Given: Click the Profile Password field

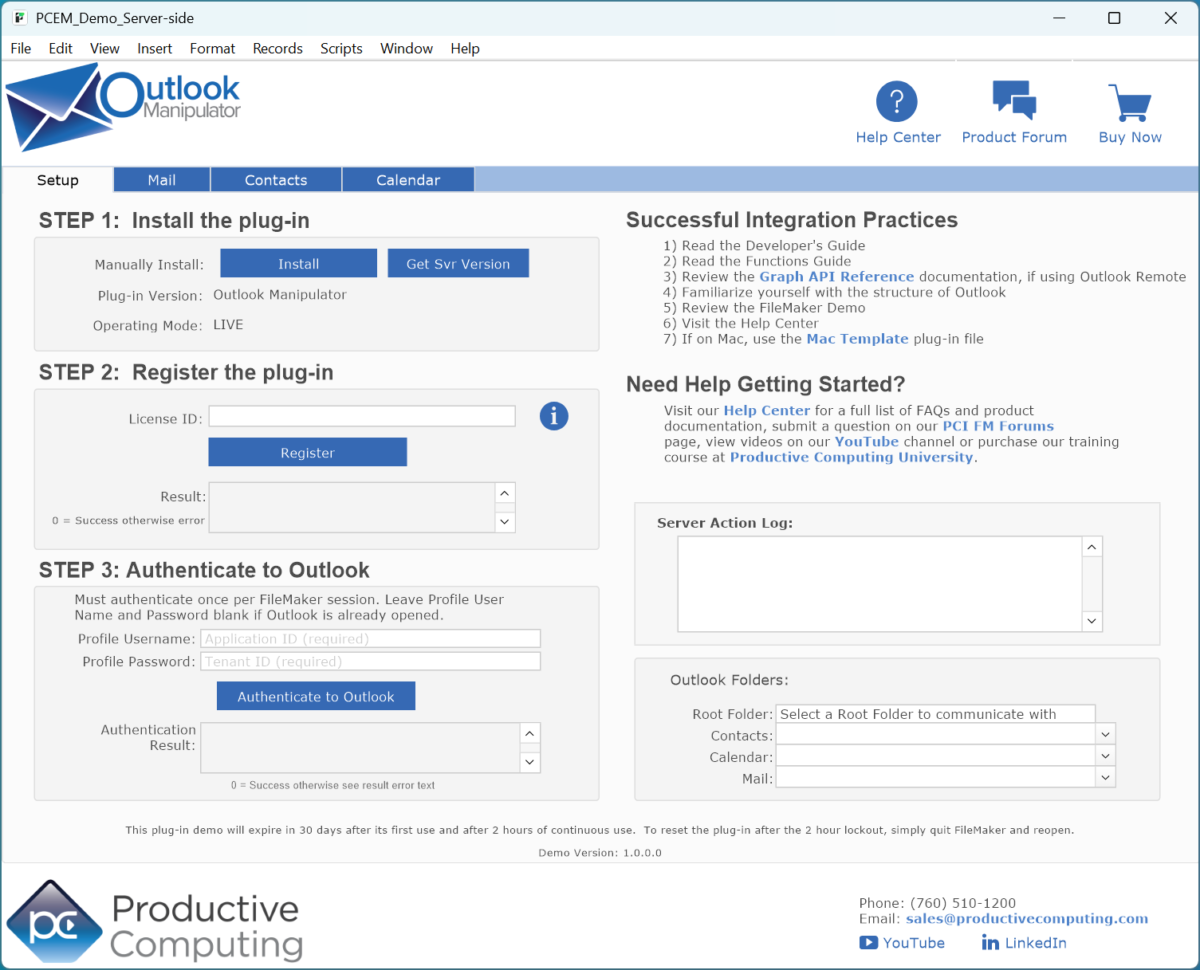Looking at the screenshot, I should (370, 661).
